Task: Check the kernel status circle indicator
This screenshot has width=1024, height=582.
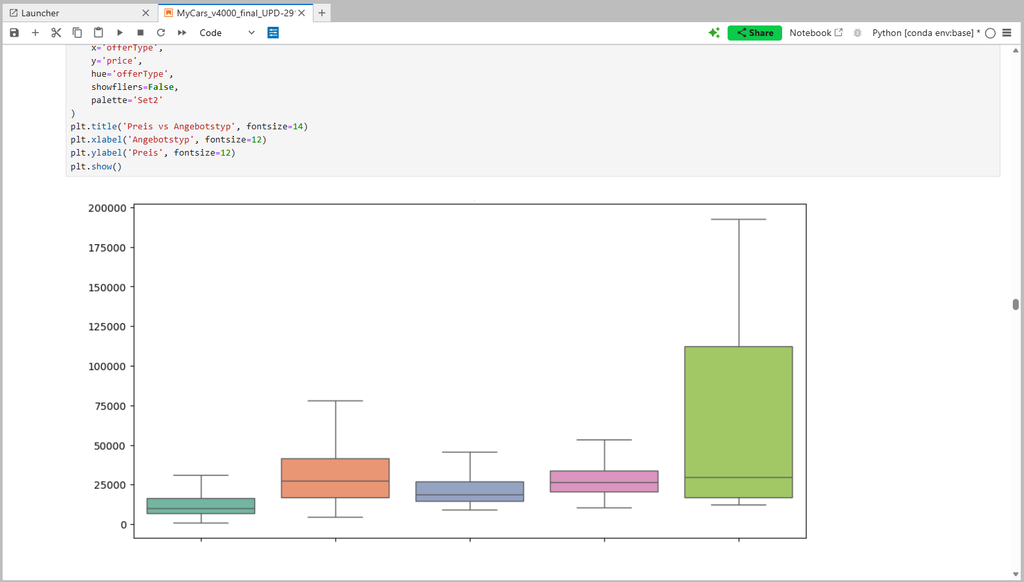Action: [x=990, y=33]
